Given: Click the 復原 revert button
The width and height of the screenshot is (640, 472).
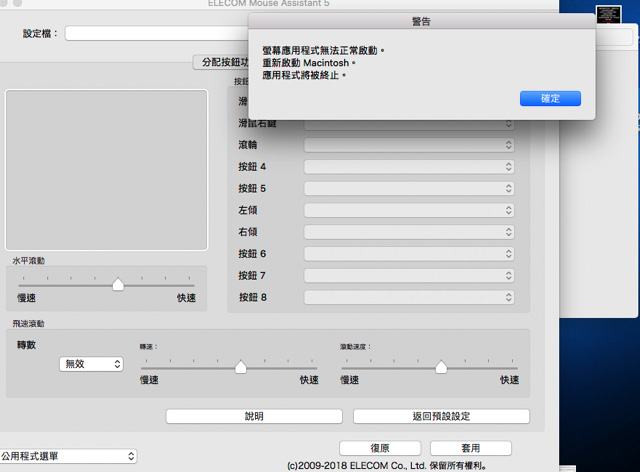Looking at the screenshot, I should click(380, 448).
